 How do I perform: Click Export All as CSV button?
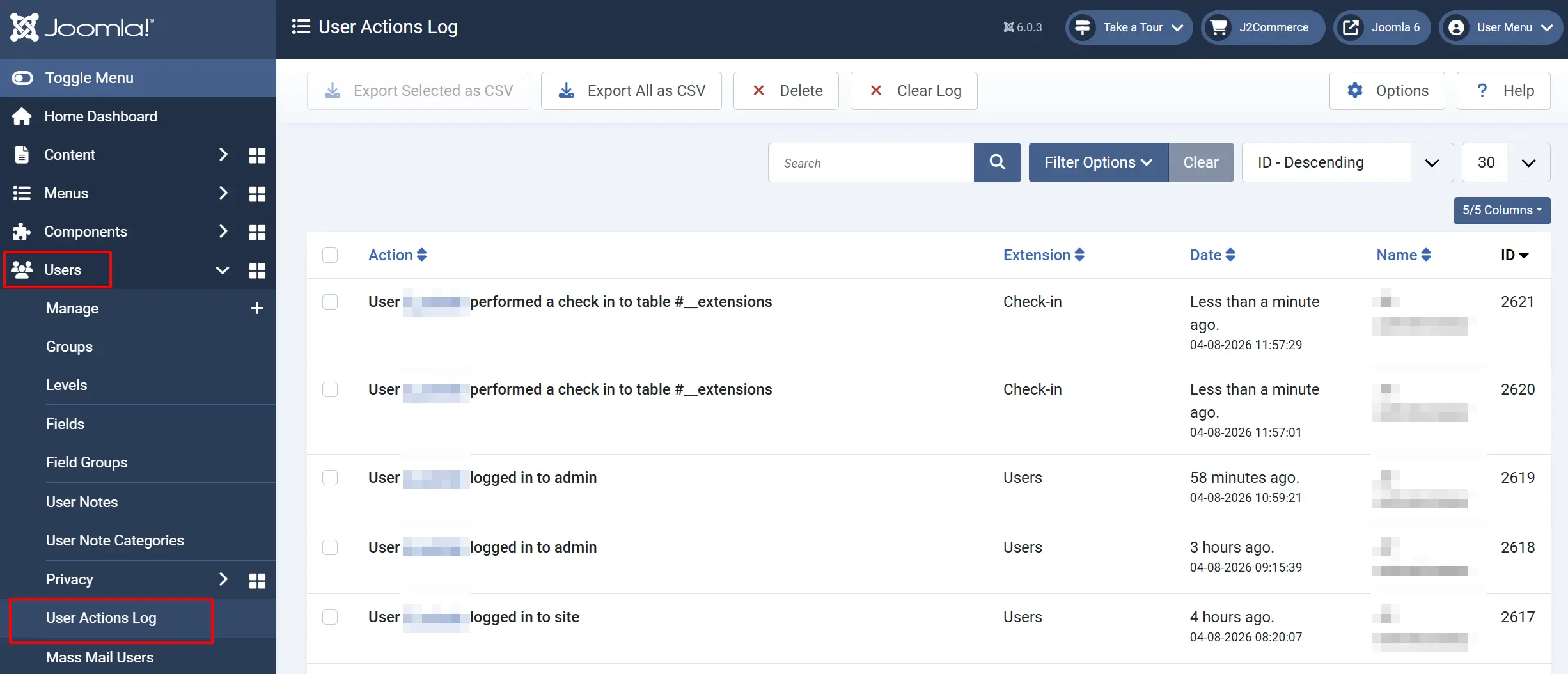coord(631,91)
